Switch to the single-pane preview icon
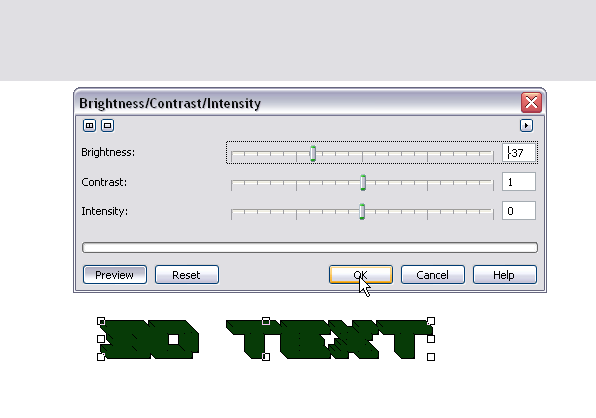 point(108,125)
